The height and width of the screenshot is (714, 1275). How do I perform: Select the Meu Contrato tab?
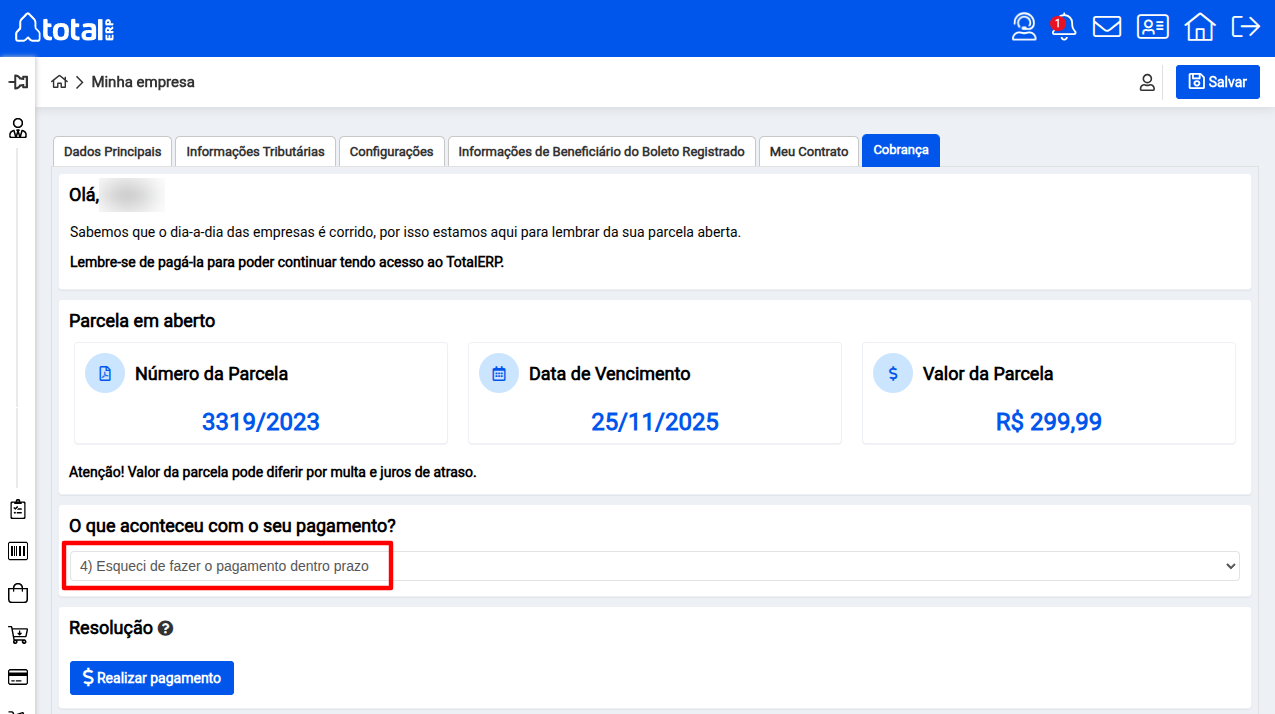click(x=809, y=152)
